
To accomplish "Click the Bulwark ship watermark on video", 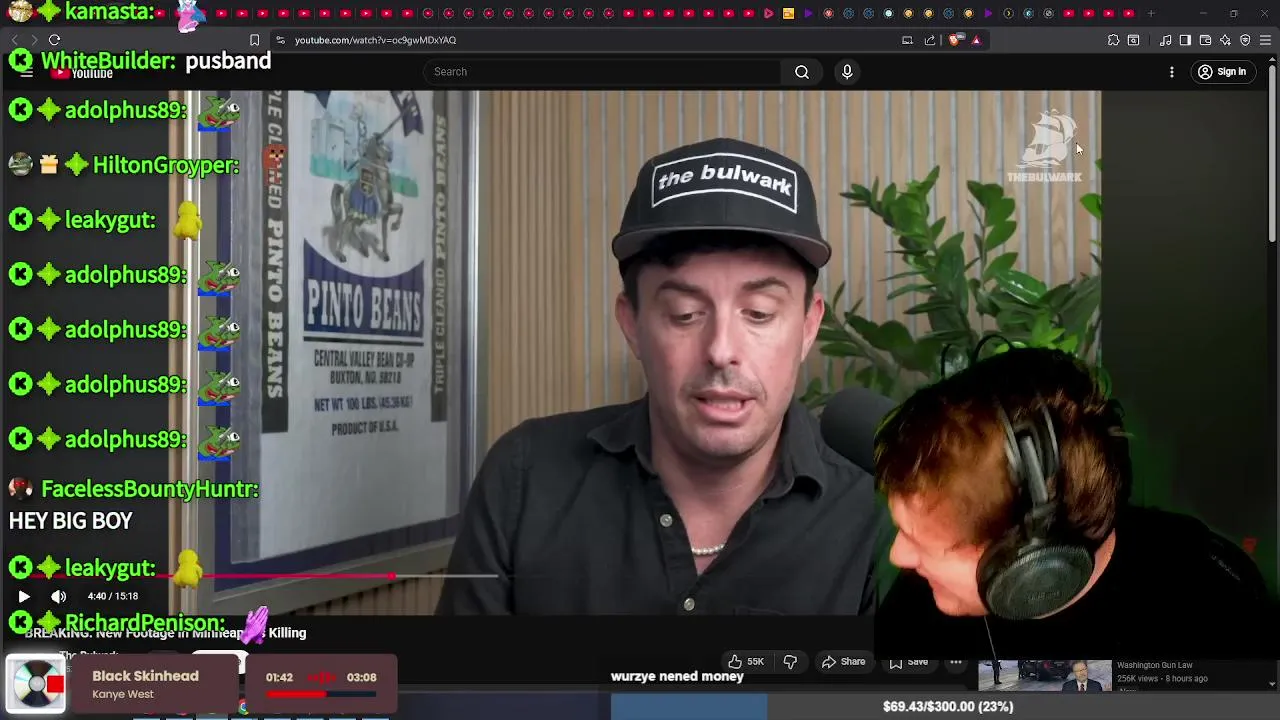I will (1045, 146).
